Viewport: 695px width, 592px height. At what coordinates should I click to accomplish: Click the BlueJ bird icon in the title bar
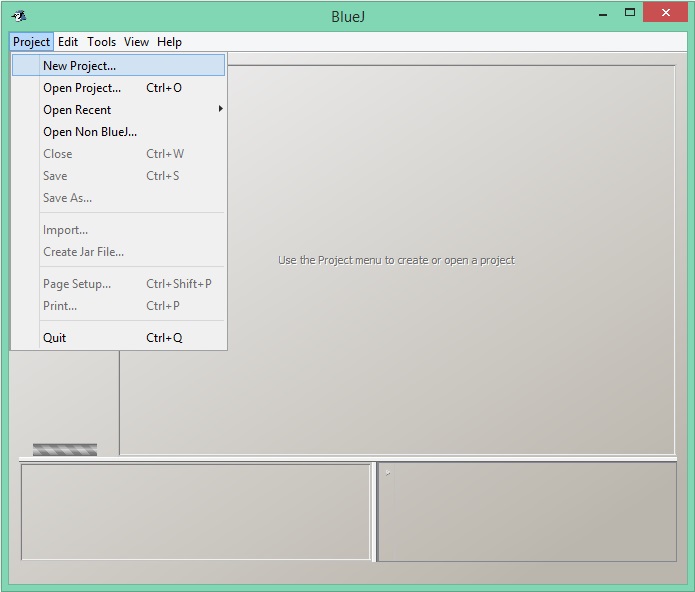pyautogui.click(x=19, y=16)
